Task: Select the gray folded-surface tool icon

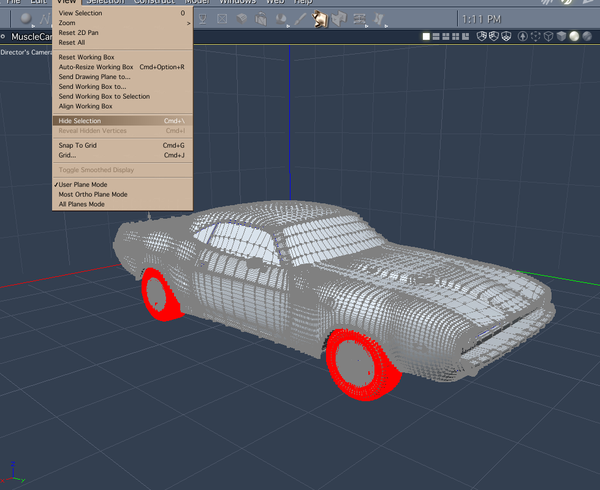Action: tap(339, 19)
